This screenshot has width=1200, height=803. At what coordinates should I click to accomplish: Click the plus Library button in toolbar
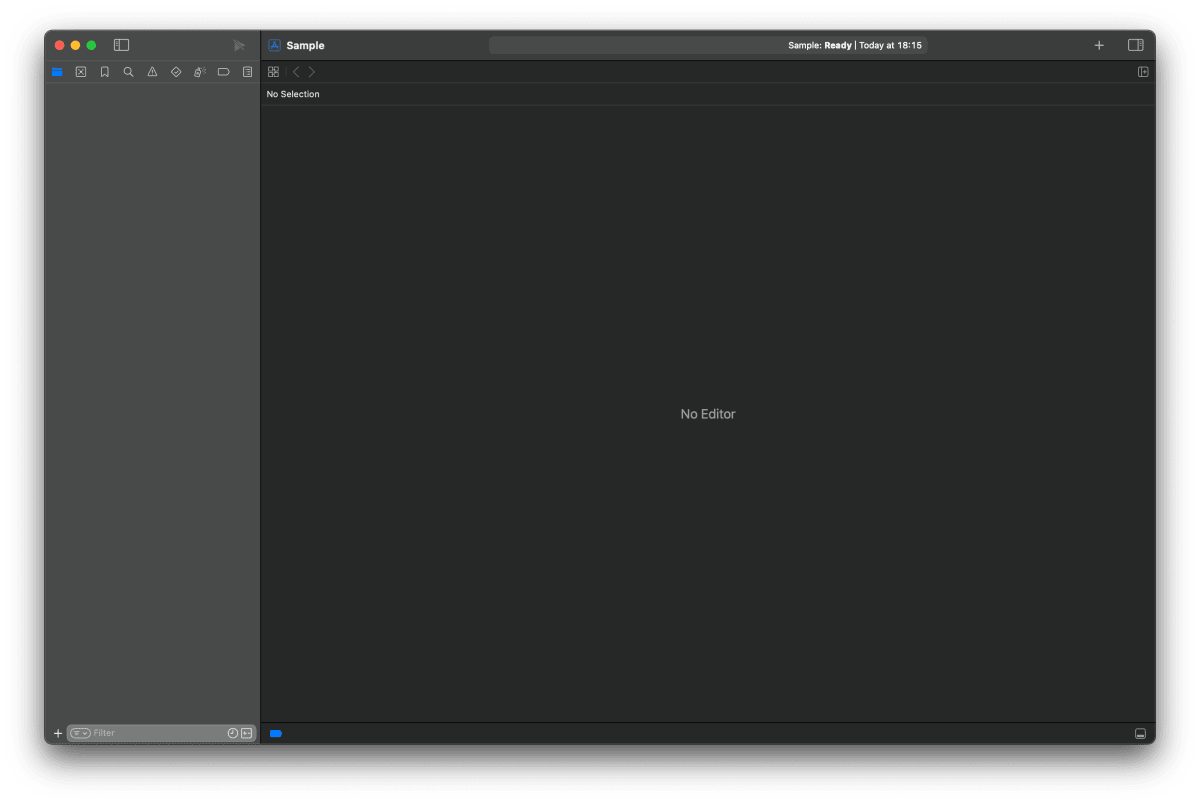(1099, 45)
